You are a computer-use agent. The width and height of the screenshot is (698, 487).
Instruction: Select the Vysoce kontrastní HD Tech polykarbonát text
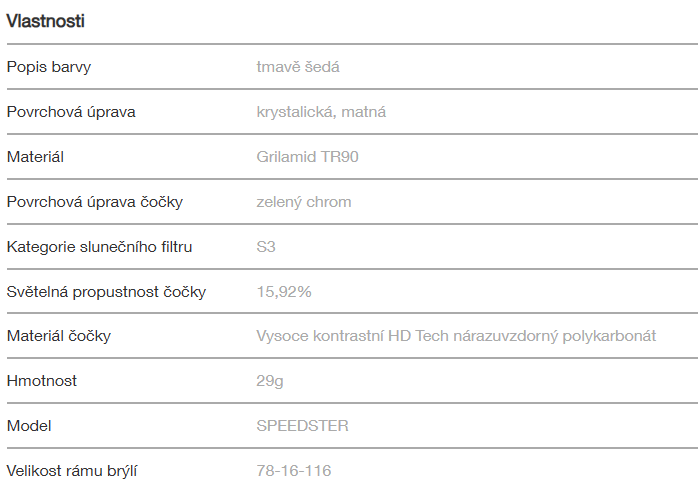(x=456, y=336)
